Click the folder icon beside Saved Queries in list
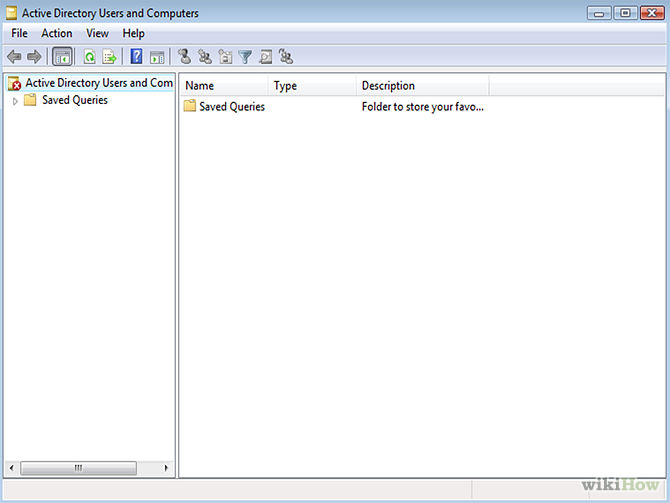The height and width of the screenshot is (503, 670). 190,106
